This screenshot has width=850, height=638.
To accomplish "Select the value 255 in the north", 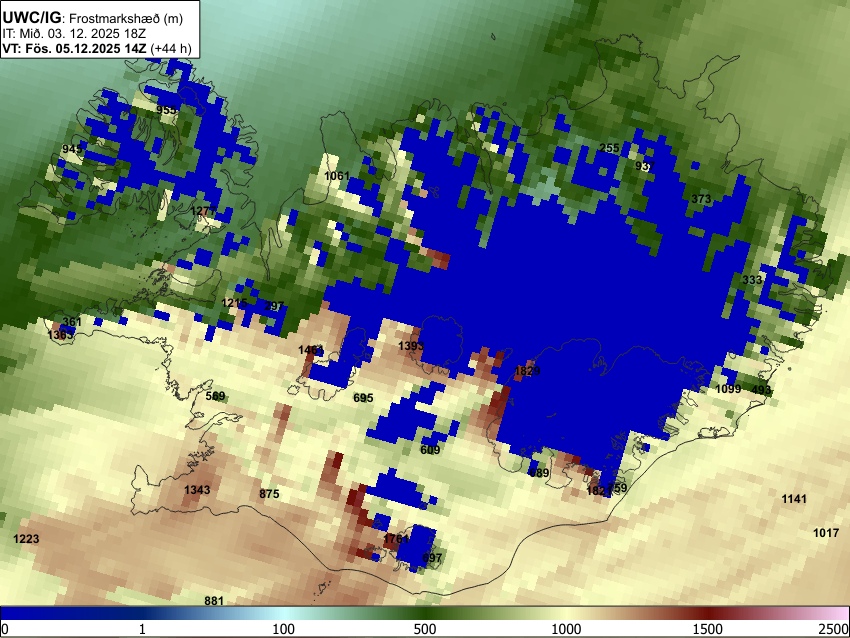I will (x=609, y=148).
